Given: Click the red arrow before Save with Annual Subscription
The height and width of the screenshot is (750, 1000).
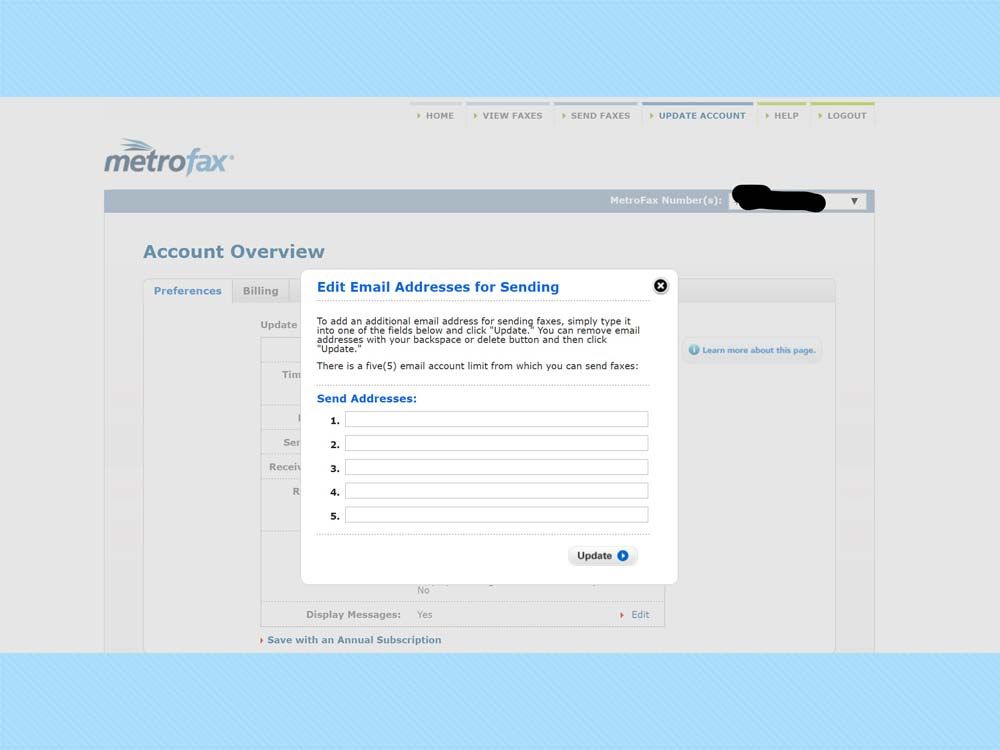Looking at the screenshot, I should point(260,640).
